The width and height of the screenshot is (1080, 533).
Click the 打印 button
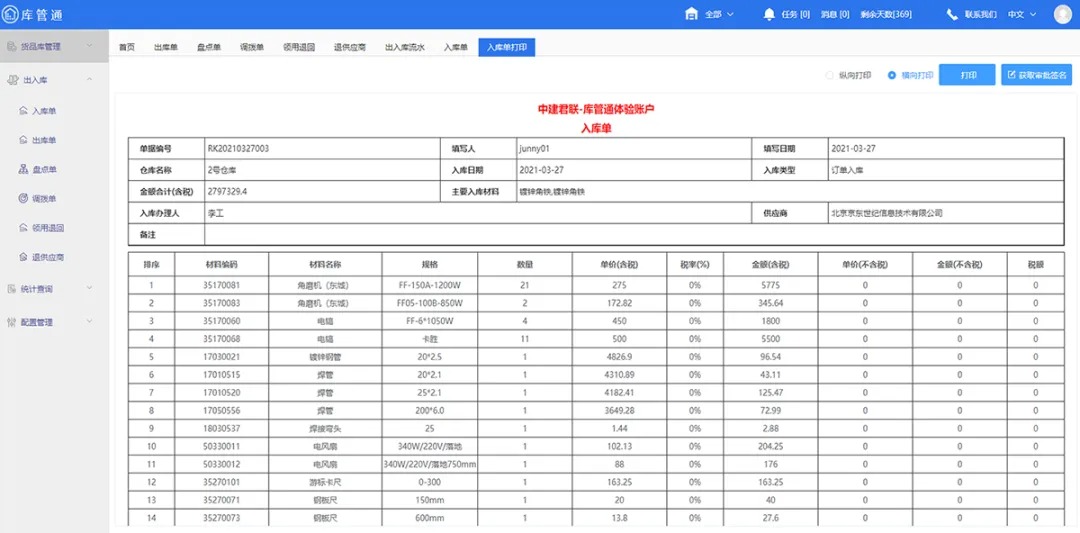(x=967, y=75)
